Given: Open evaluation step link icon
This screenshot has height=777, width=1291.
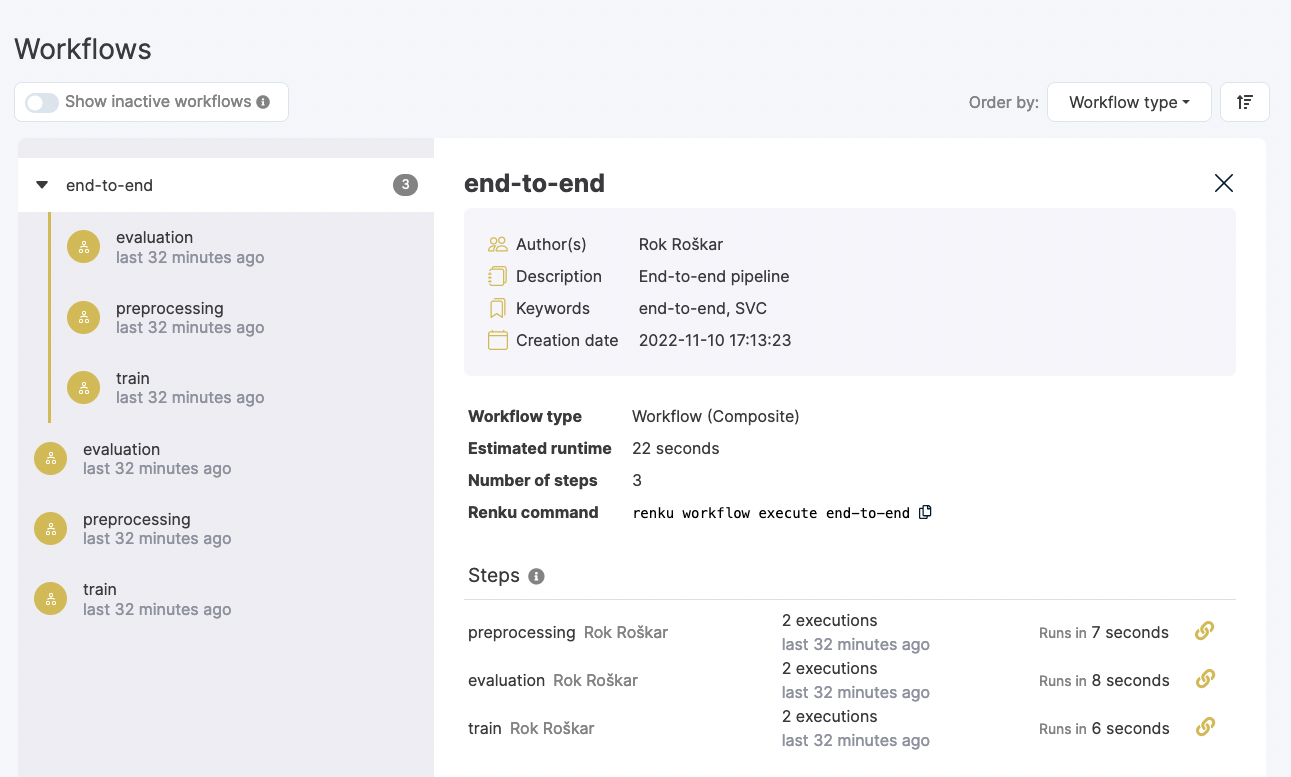Looking at the screenshot, I should 1205,679.
